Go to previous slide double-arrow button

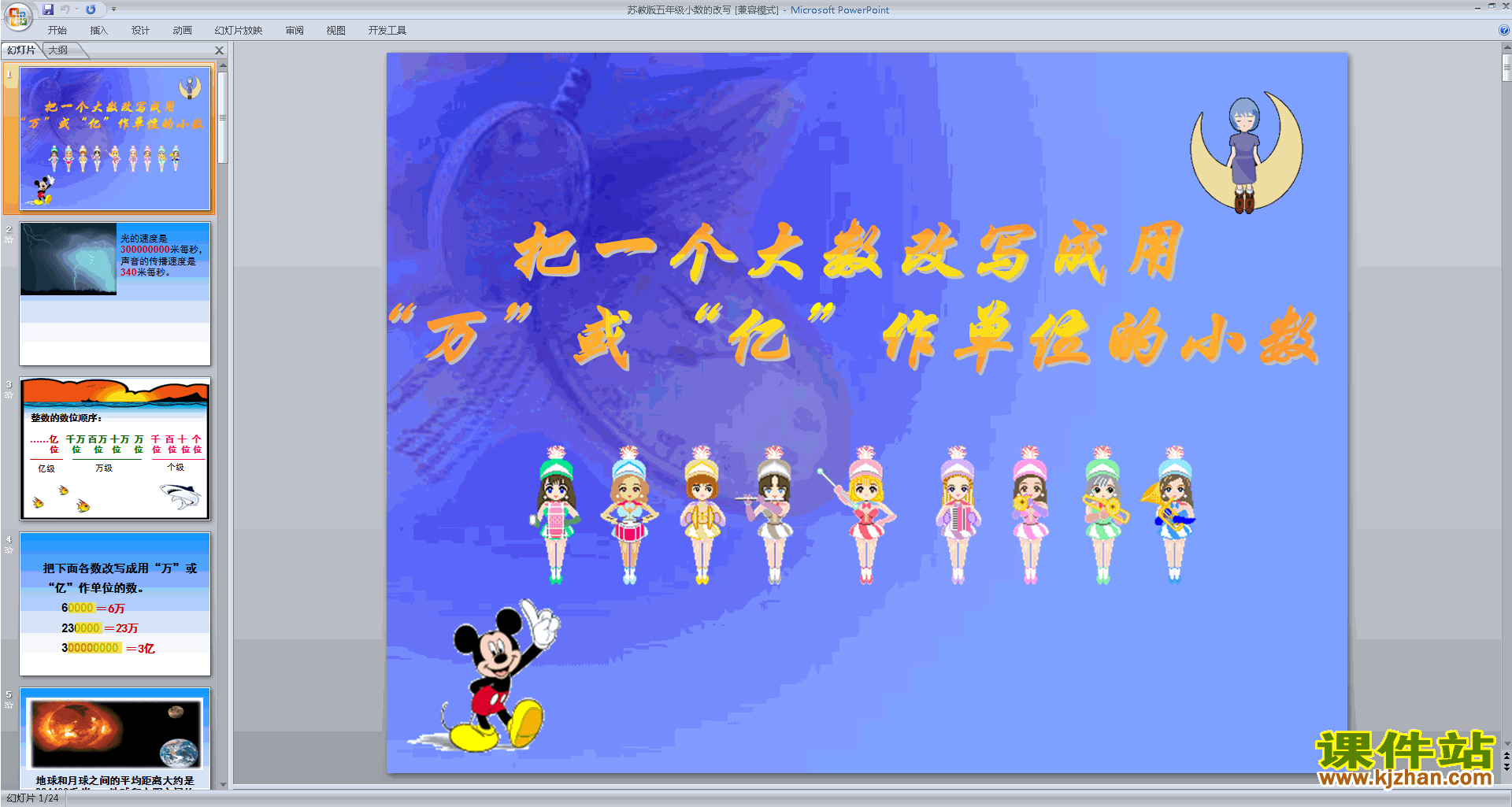[1506, 756]
